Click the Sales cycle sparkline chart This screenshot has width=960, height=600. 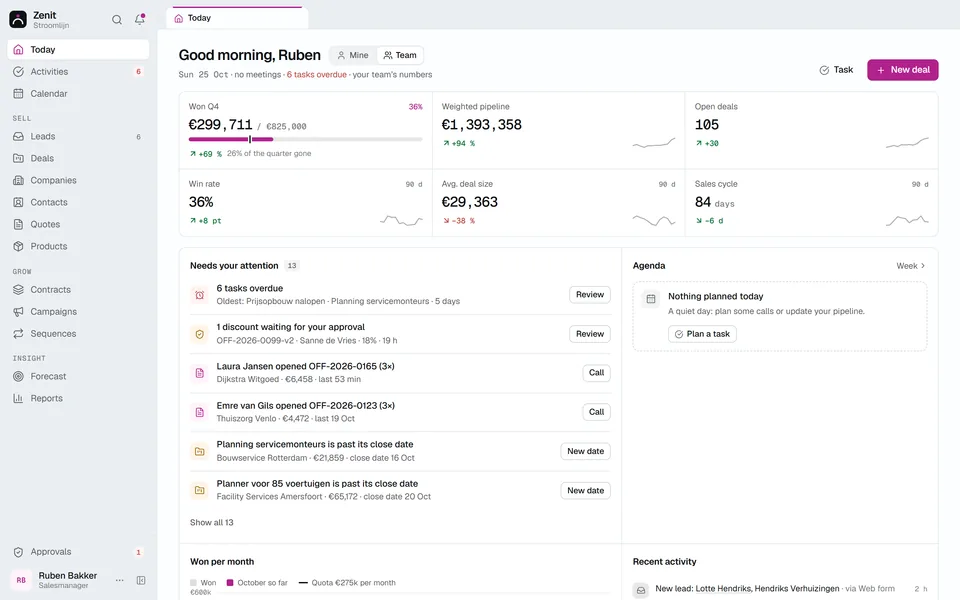click(x=907, y=220)
